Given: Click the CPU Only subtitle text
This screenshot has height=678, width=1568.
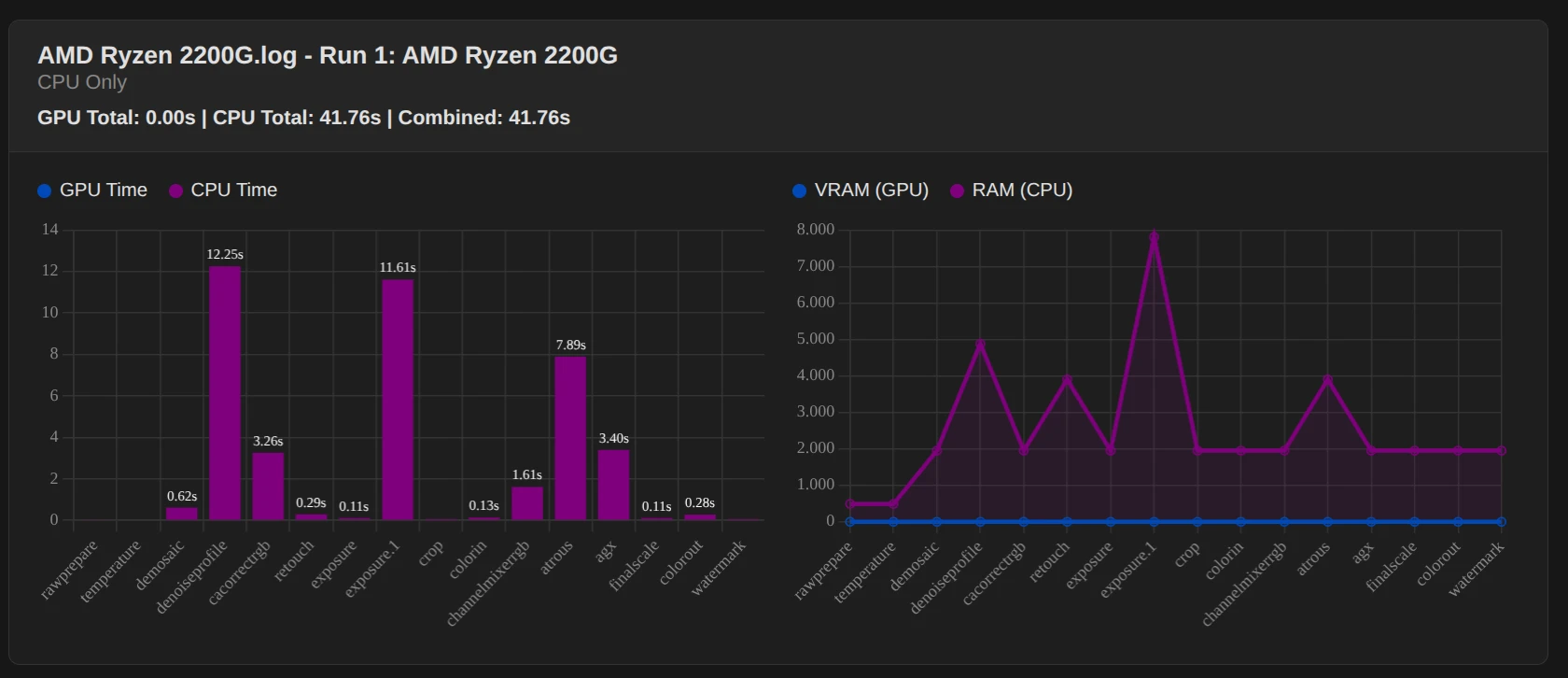Looking at the screenshot, I should click(82, 82).
